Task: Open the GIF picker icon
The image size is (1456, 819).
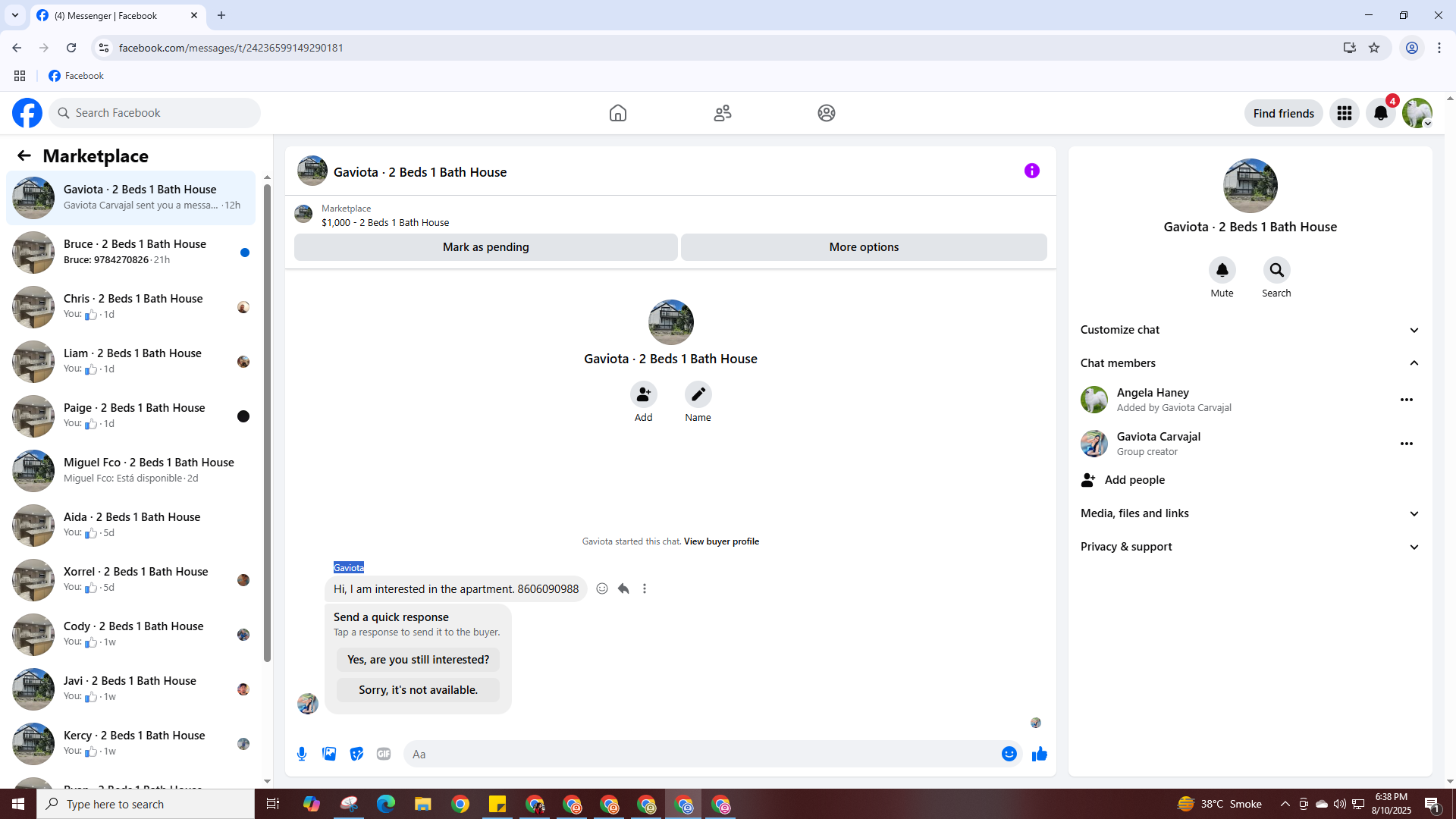Action: [384, 754]
